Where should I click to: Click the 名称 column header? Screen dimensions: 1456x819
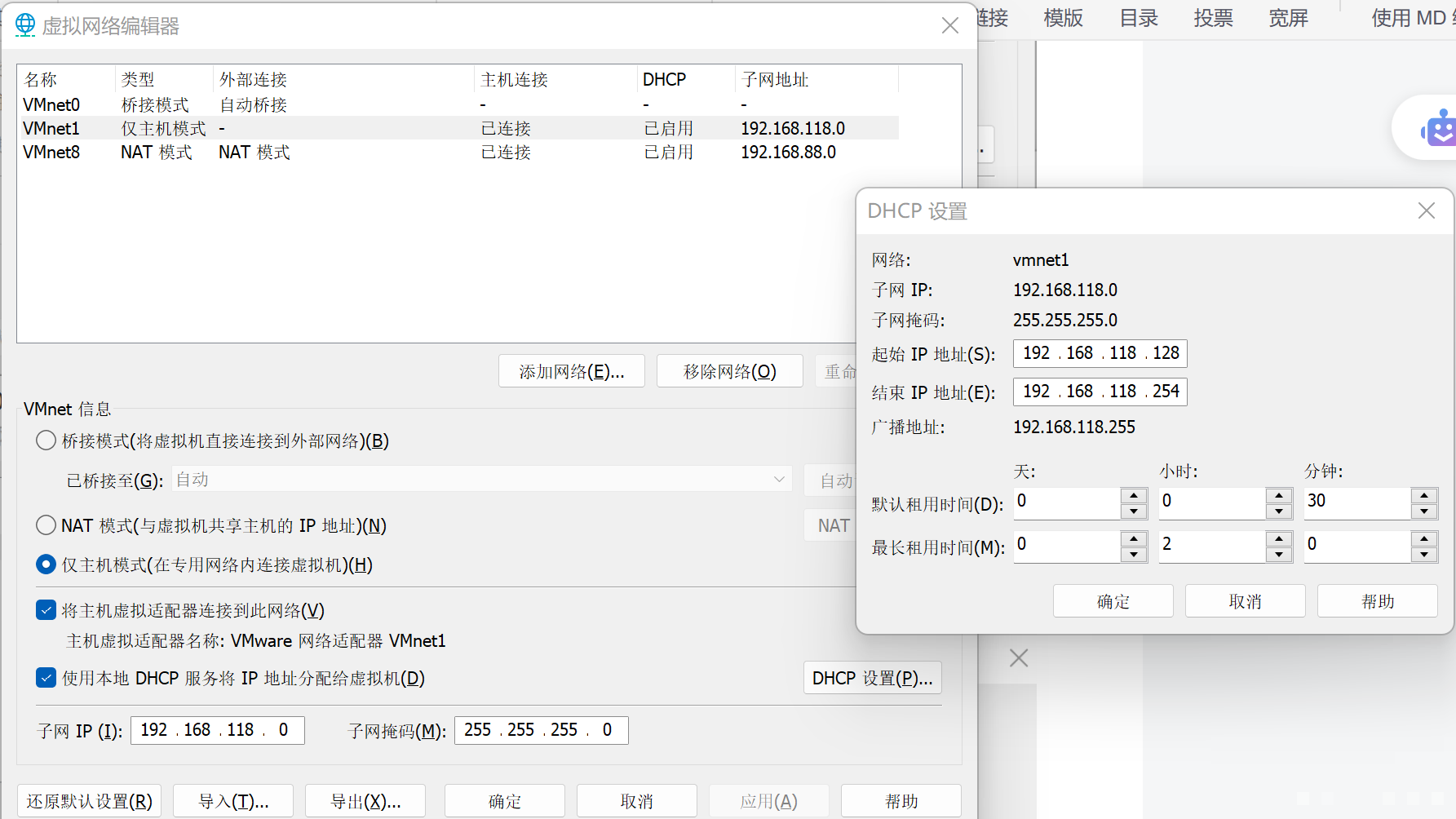pyautogui.click(x=66, y=79)
